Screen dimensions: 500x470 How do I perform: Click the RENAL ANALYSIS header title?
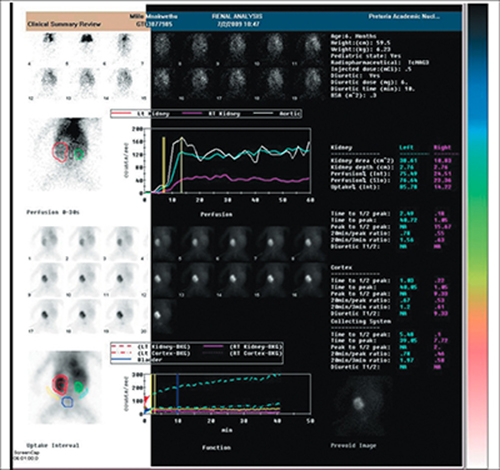[x=237, y=16]
